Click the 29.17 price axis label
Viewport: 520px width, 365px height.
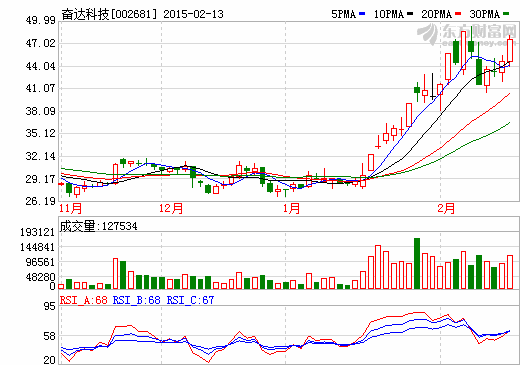click(x=41, y=179)
